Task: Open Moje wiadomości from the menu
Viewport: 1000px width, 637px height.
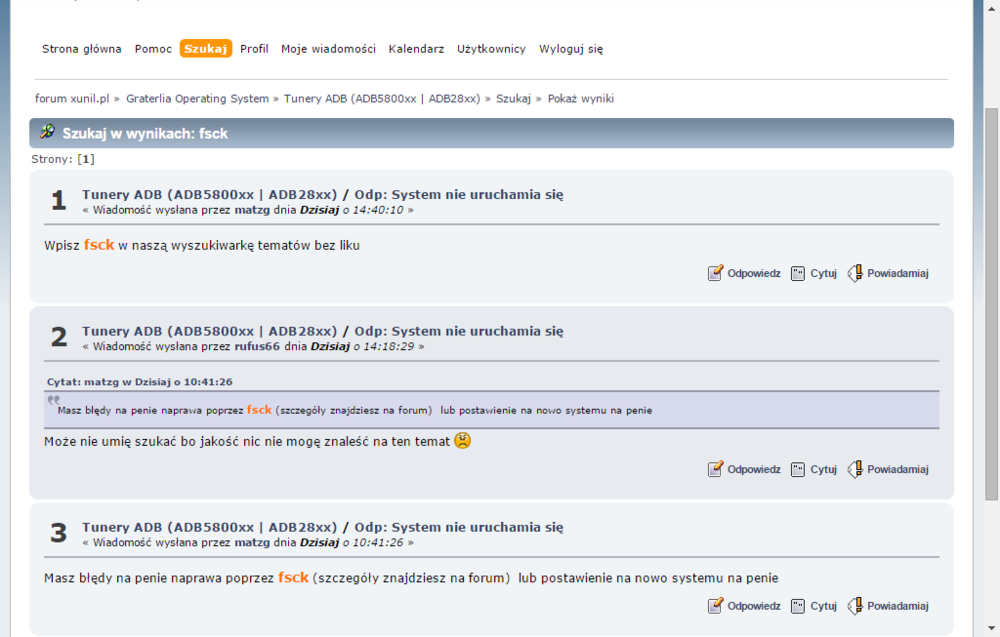Action: point(328,48)
